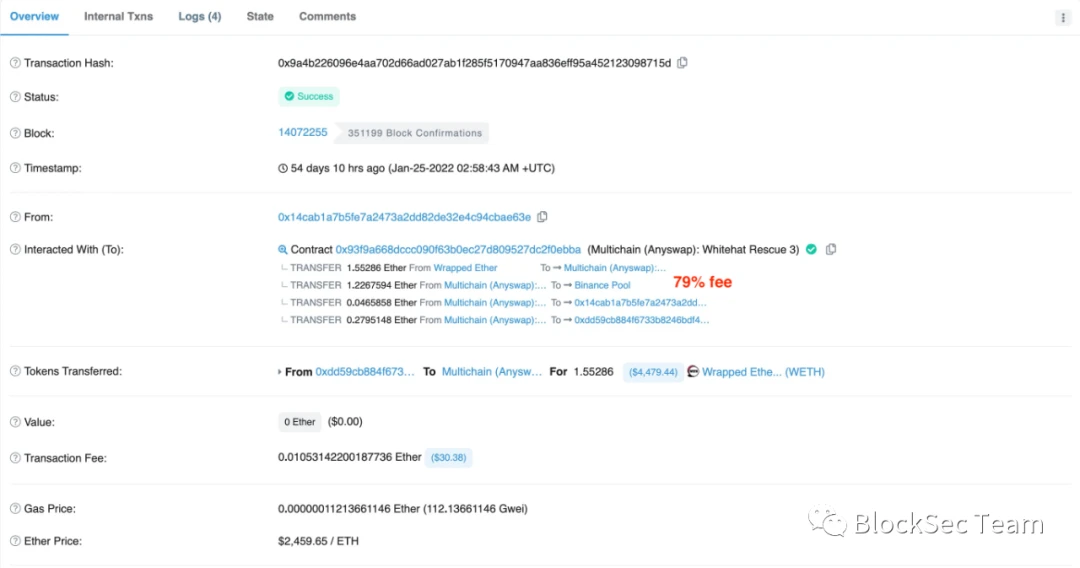Open Multichain sender in 0.2795148 Ether transfer
This screenshot has width=1080, height=568.
point(495,319)
